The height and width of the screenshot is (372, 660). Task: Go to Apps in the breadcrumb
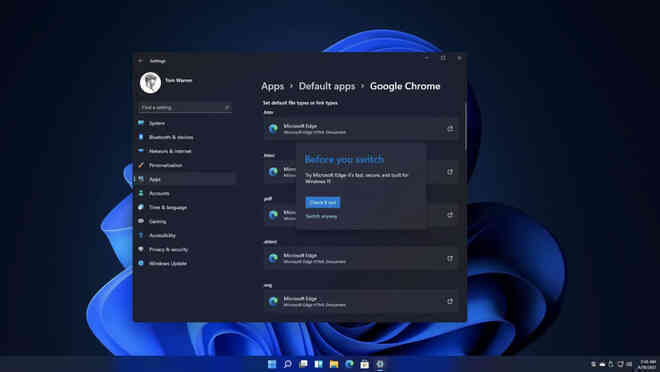click(273, 86)
